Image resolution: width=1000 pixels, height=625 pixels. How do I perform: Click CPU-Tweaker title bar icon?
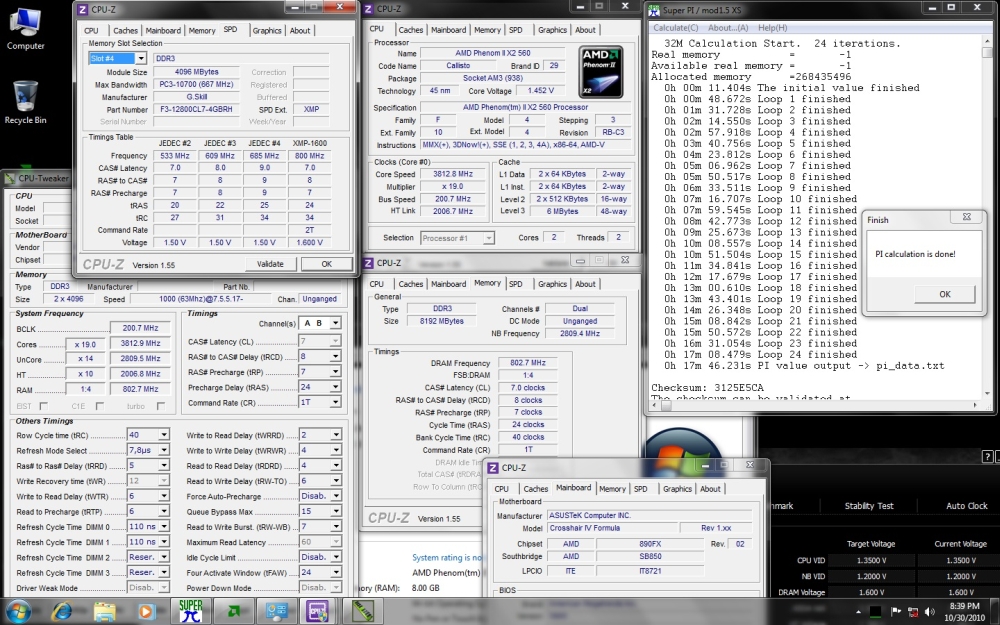click(x=10, y=179)
